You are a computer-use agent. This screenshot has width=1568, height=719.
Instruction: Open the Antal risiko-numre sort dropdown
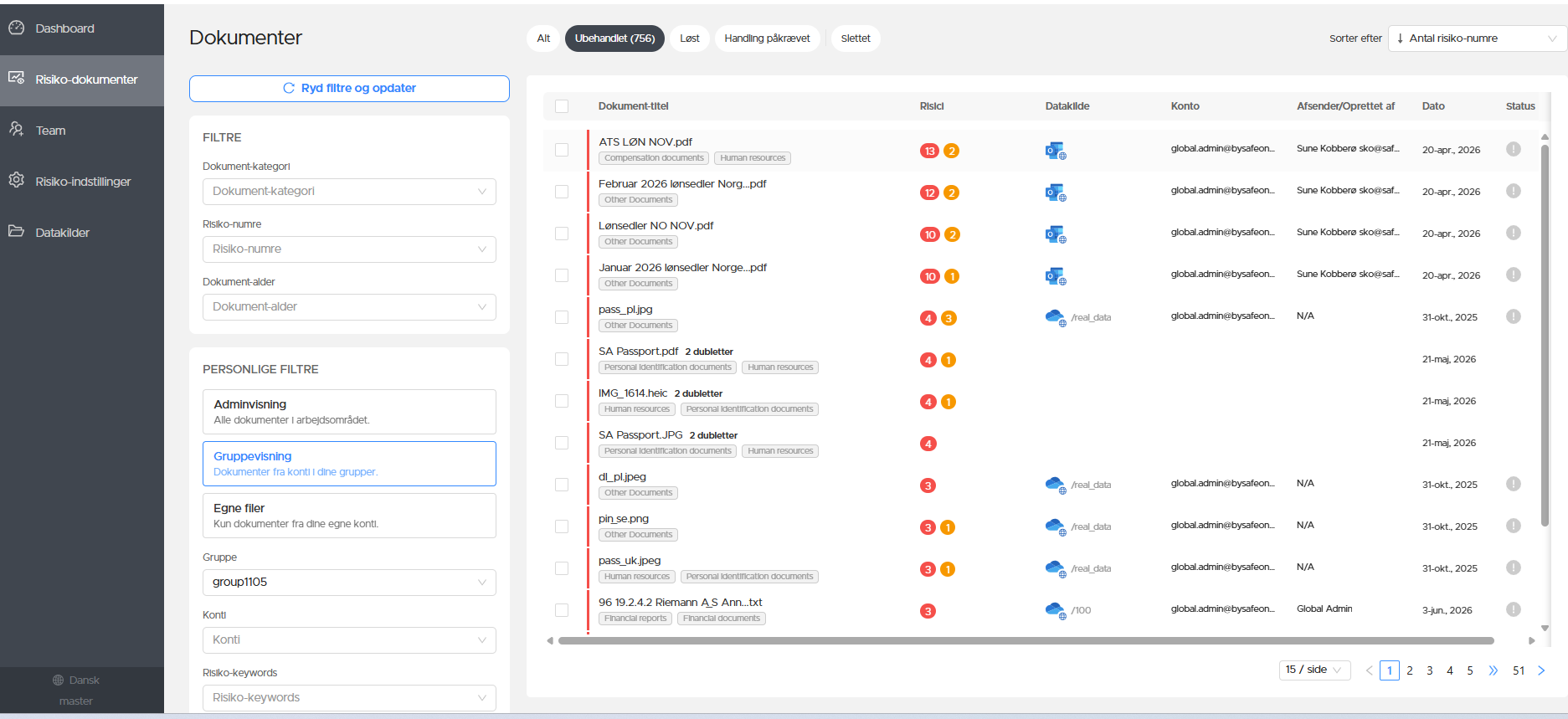[1477, 39]
